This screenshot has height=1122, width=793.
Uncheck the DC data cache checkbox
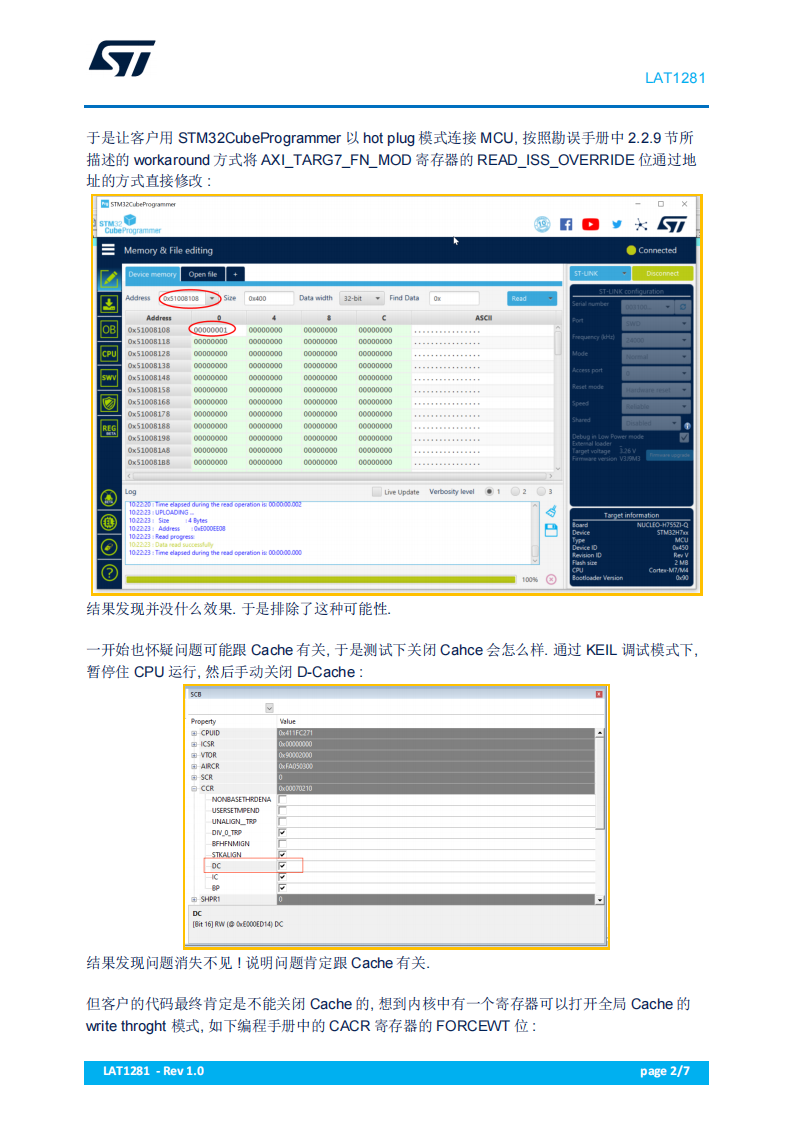click(x=282, y=866)
